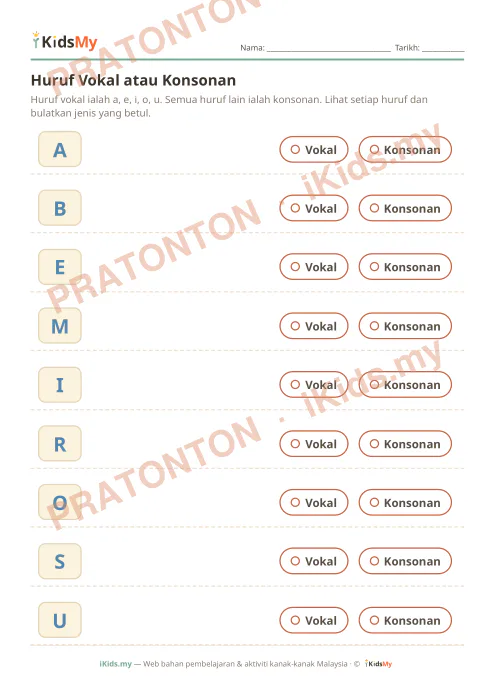495x700 pixels.
Task: Click the letter A tile
Action: click(x=60, y=150)
